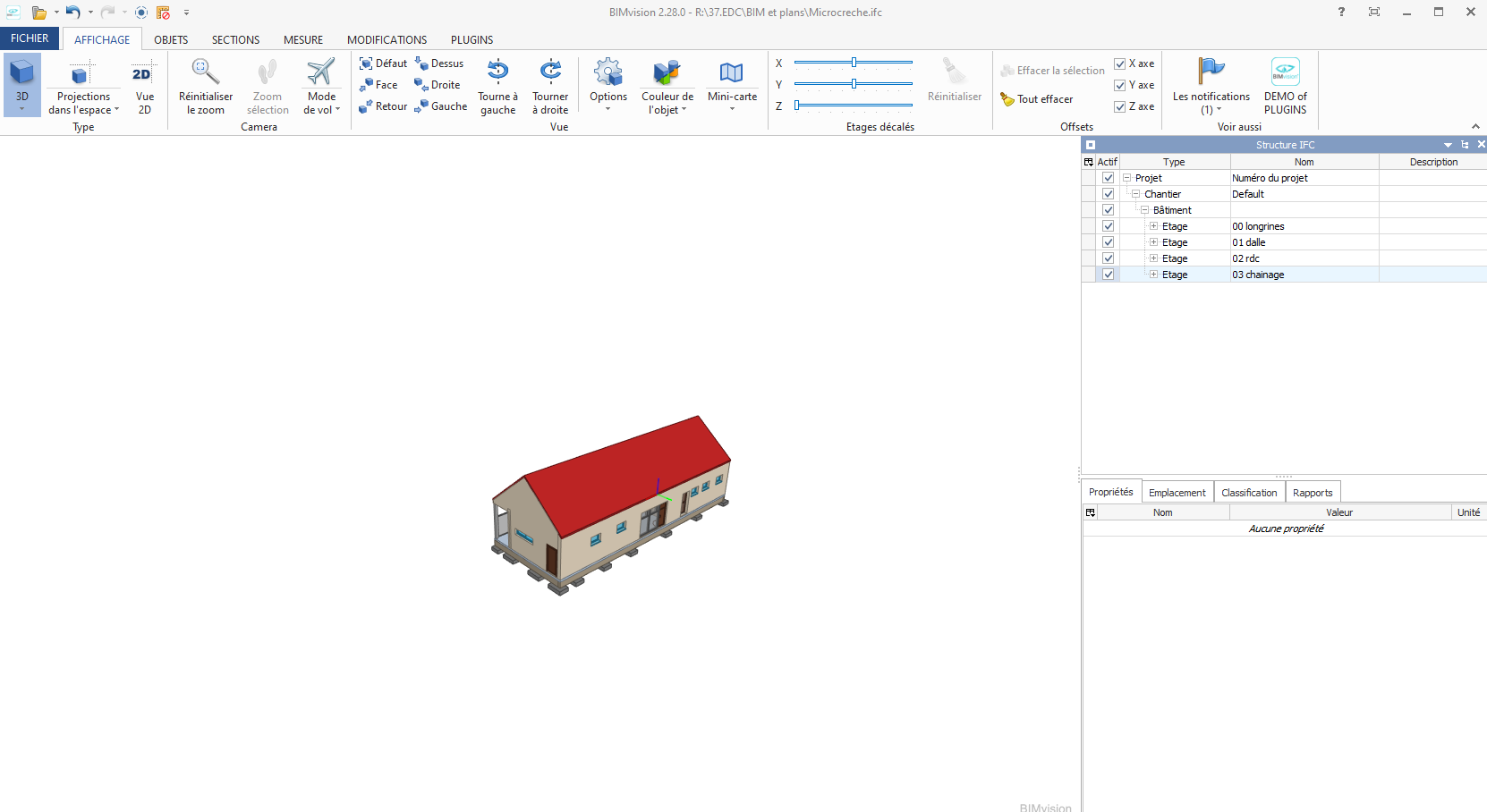Expand the Etage 02 rdc node
Screen dimensions: 1487x812
(x=1153, y=258)
